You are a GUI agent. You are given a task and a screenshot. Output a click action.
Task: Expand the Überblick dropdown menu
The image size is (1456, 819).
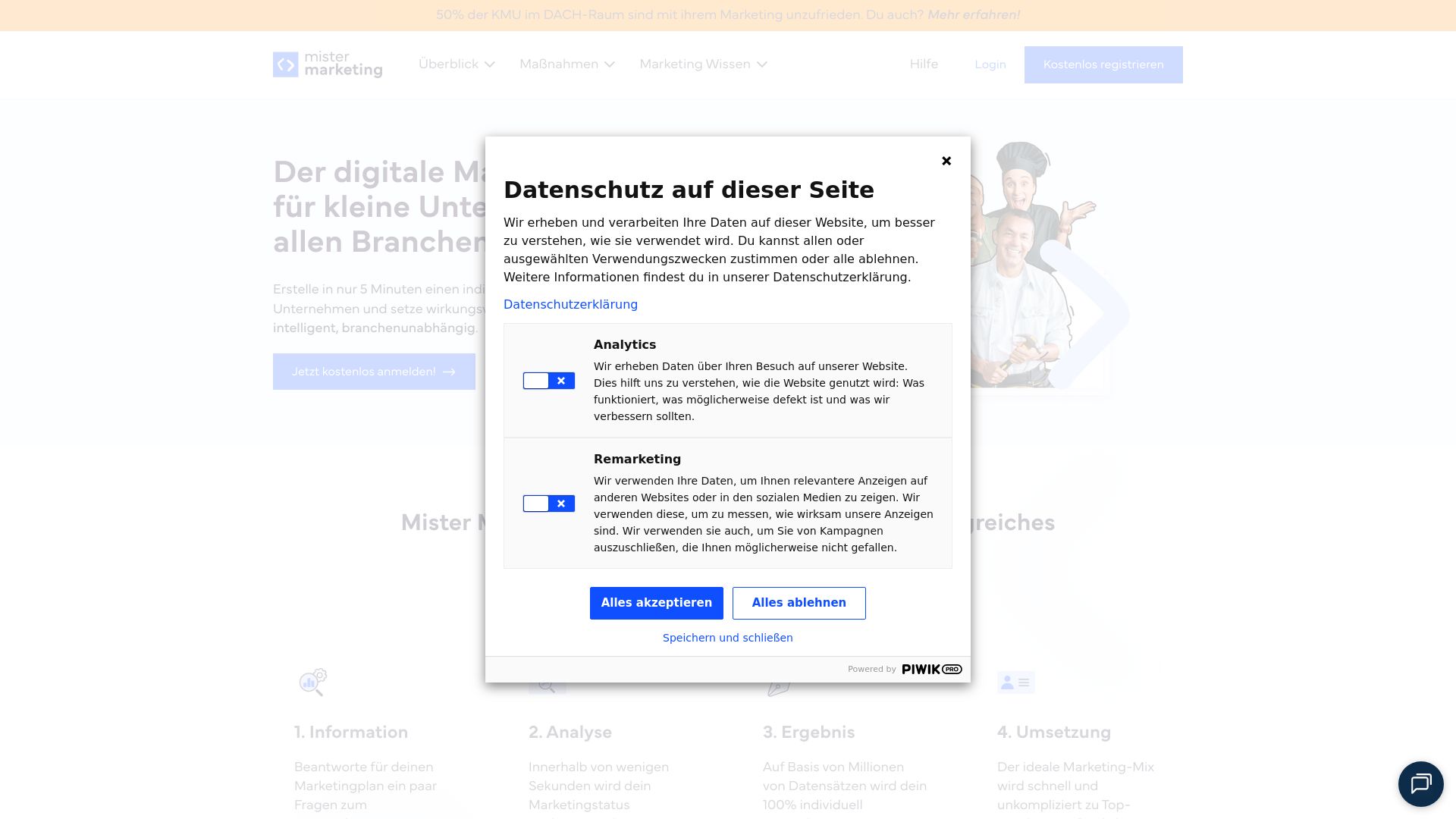click(x=457, y=64)
